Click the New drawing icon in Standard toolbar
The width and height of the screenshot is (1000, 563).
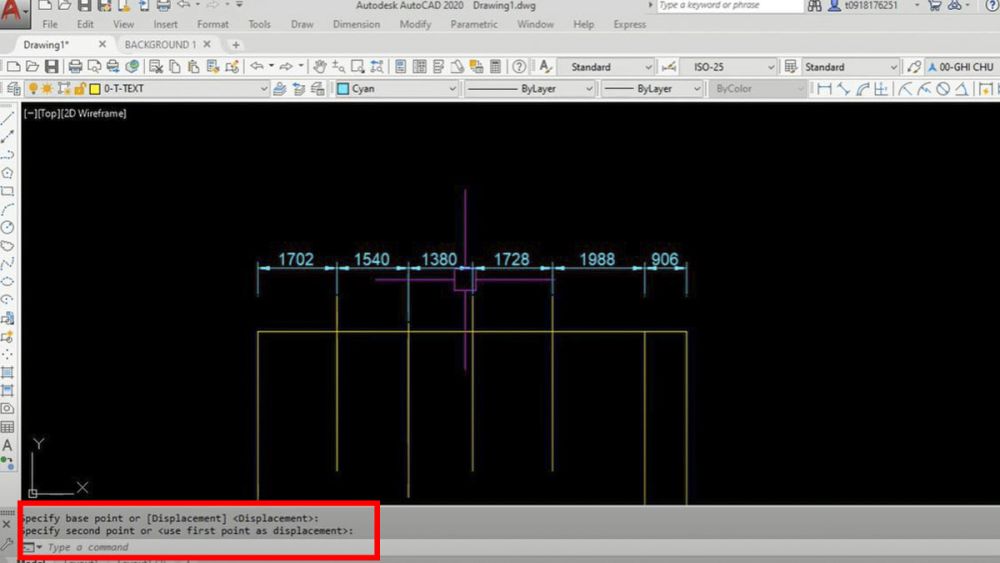[13, 66]
